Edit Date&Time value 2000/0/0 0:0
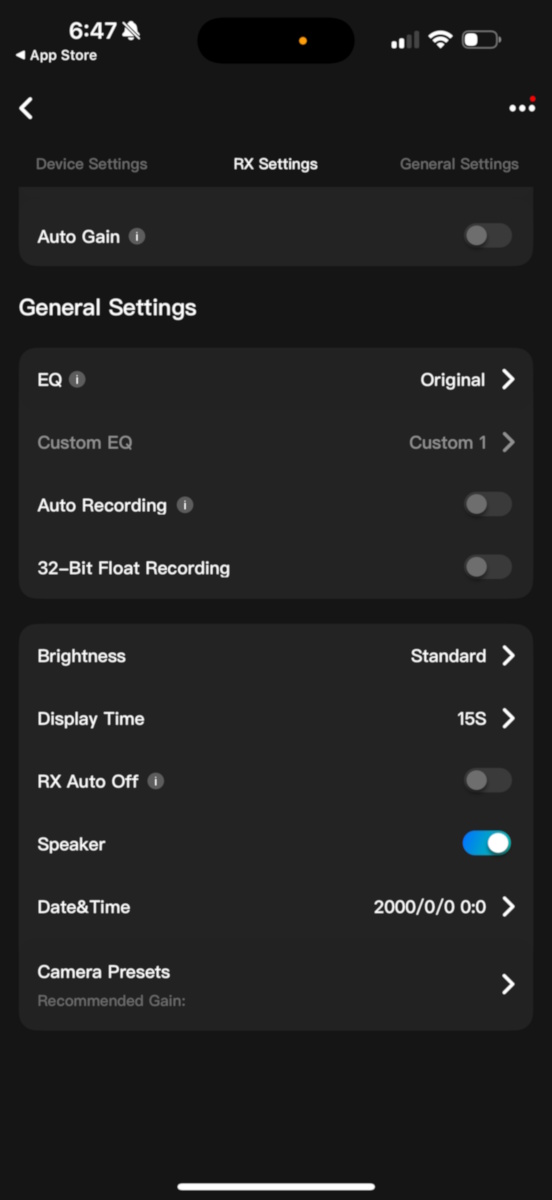This screenshot has height=1200, width=552. [430, 907]
